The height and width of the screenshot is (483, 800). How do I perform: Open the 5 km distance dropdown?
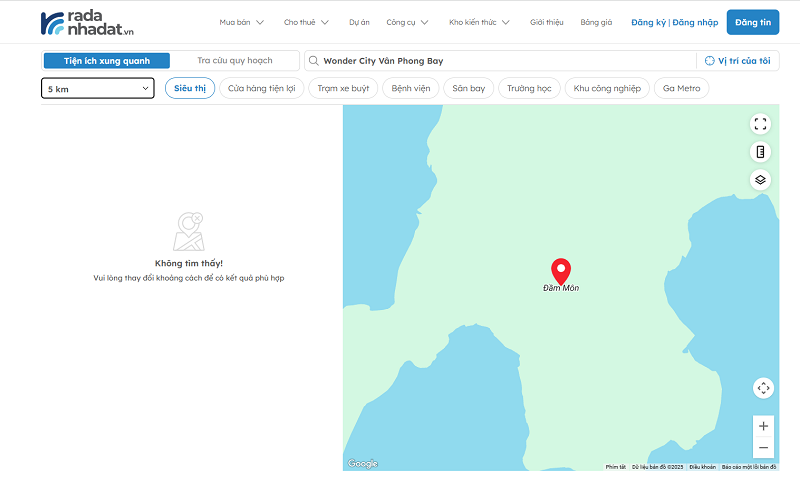97,88
